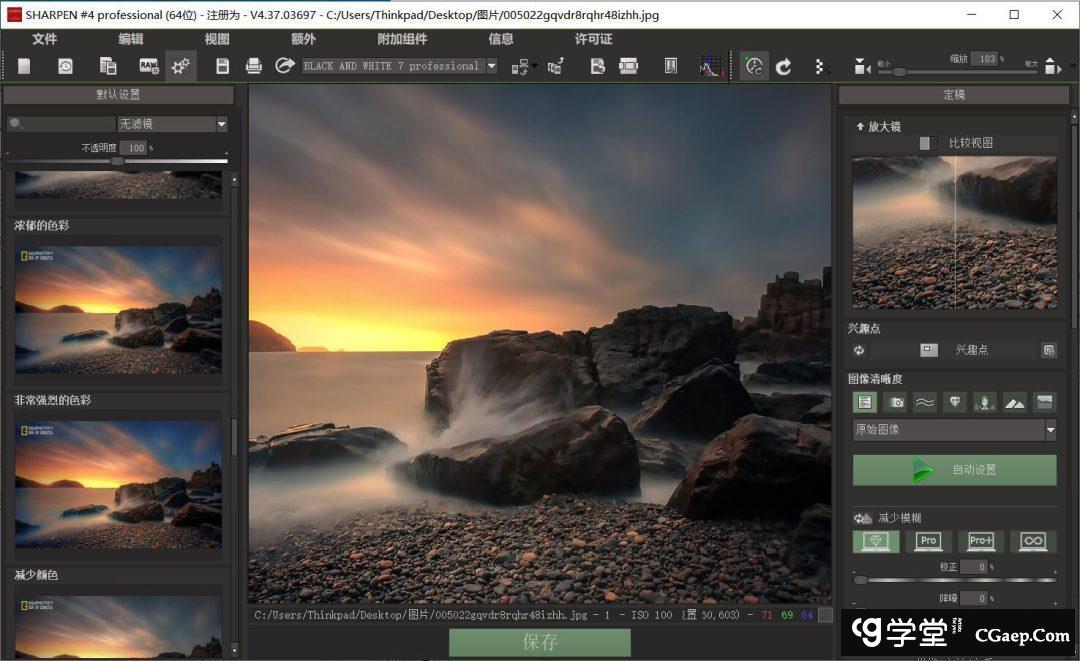Click the green 自动设置 button
Screen dimensions: 1080x661
(x=954, y=470)
